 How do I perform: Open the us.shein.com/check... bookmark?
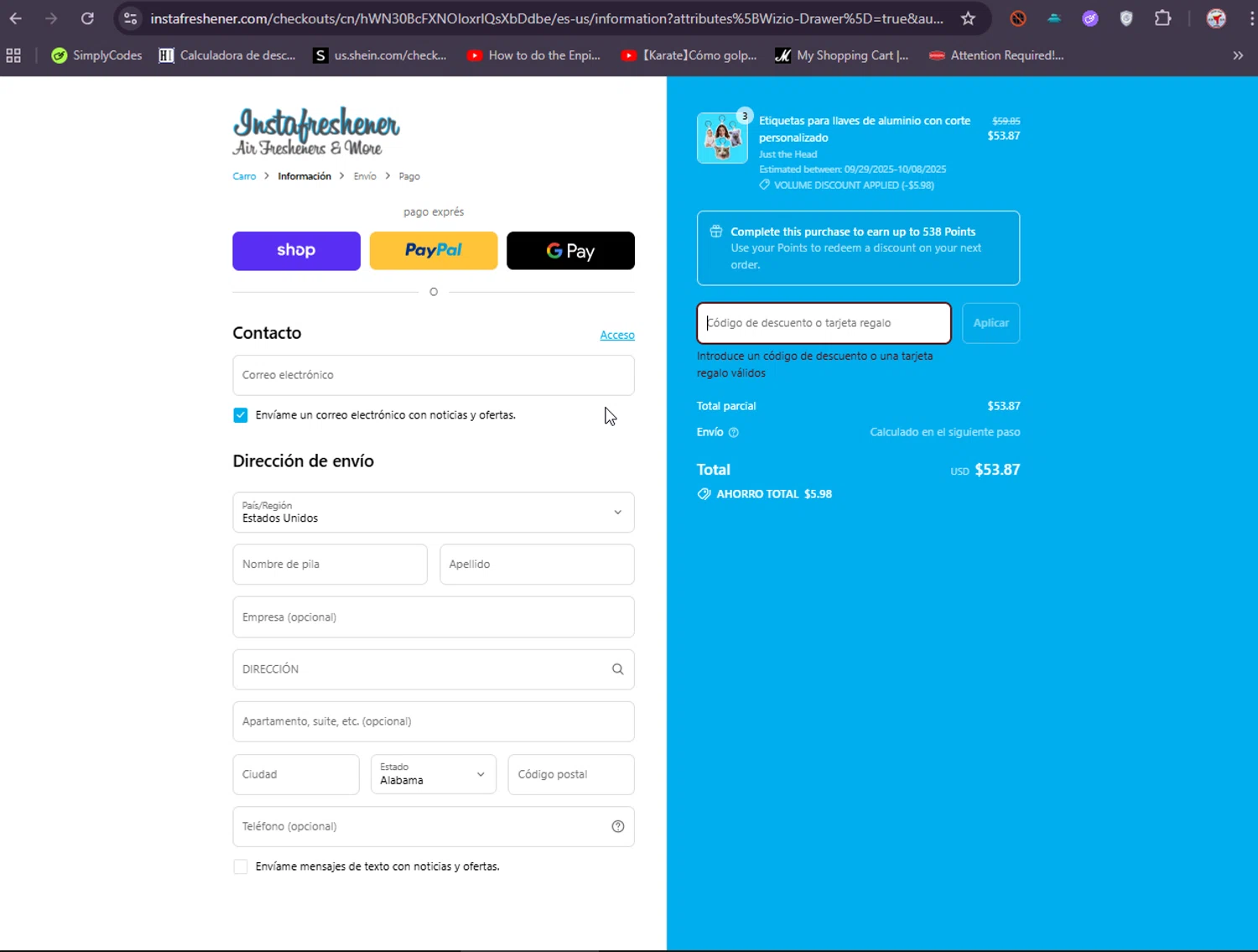pyautogui.click(x=380, y=55)
